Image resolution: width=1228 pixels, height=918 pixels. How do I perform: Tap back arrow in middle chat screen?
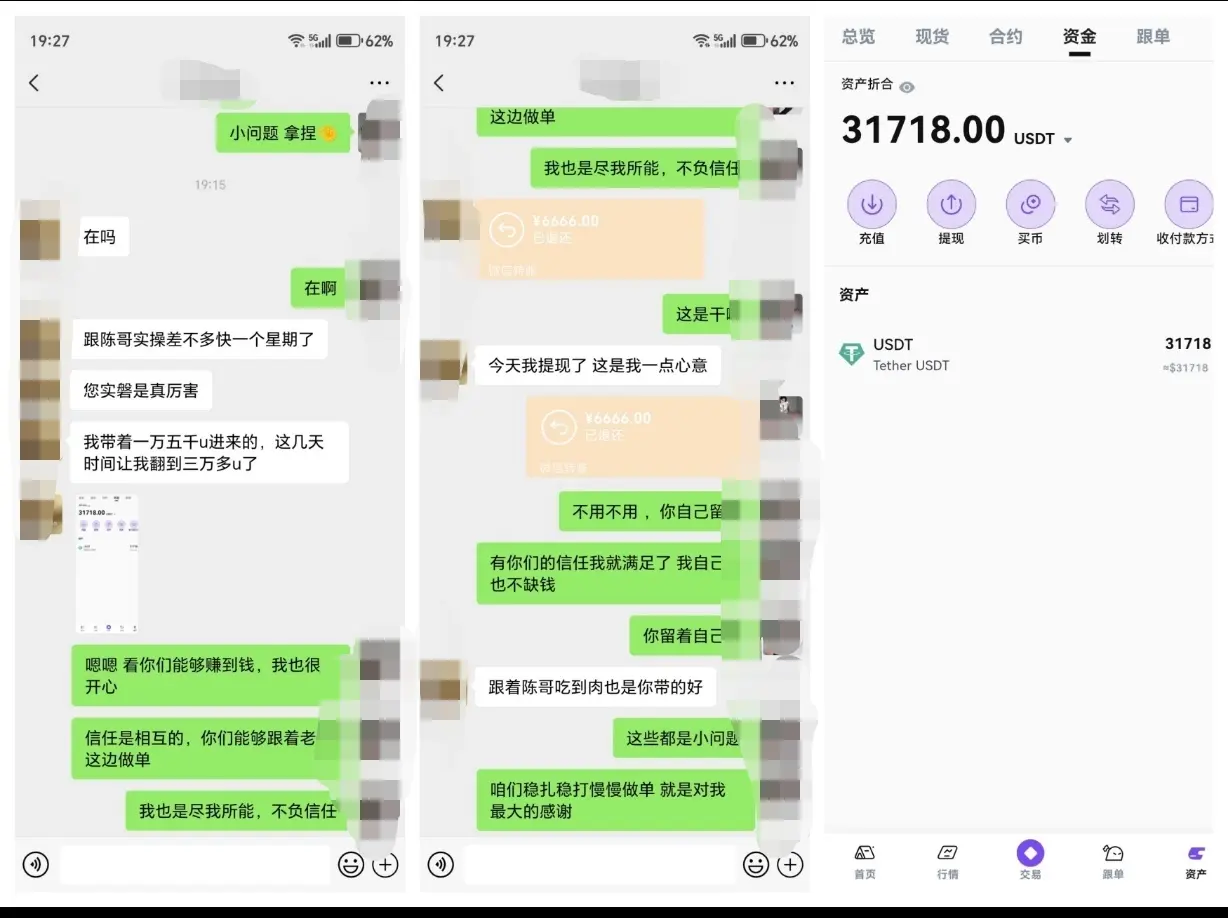click(x=439, y=83)
